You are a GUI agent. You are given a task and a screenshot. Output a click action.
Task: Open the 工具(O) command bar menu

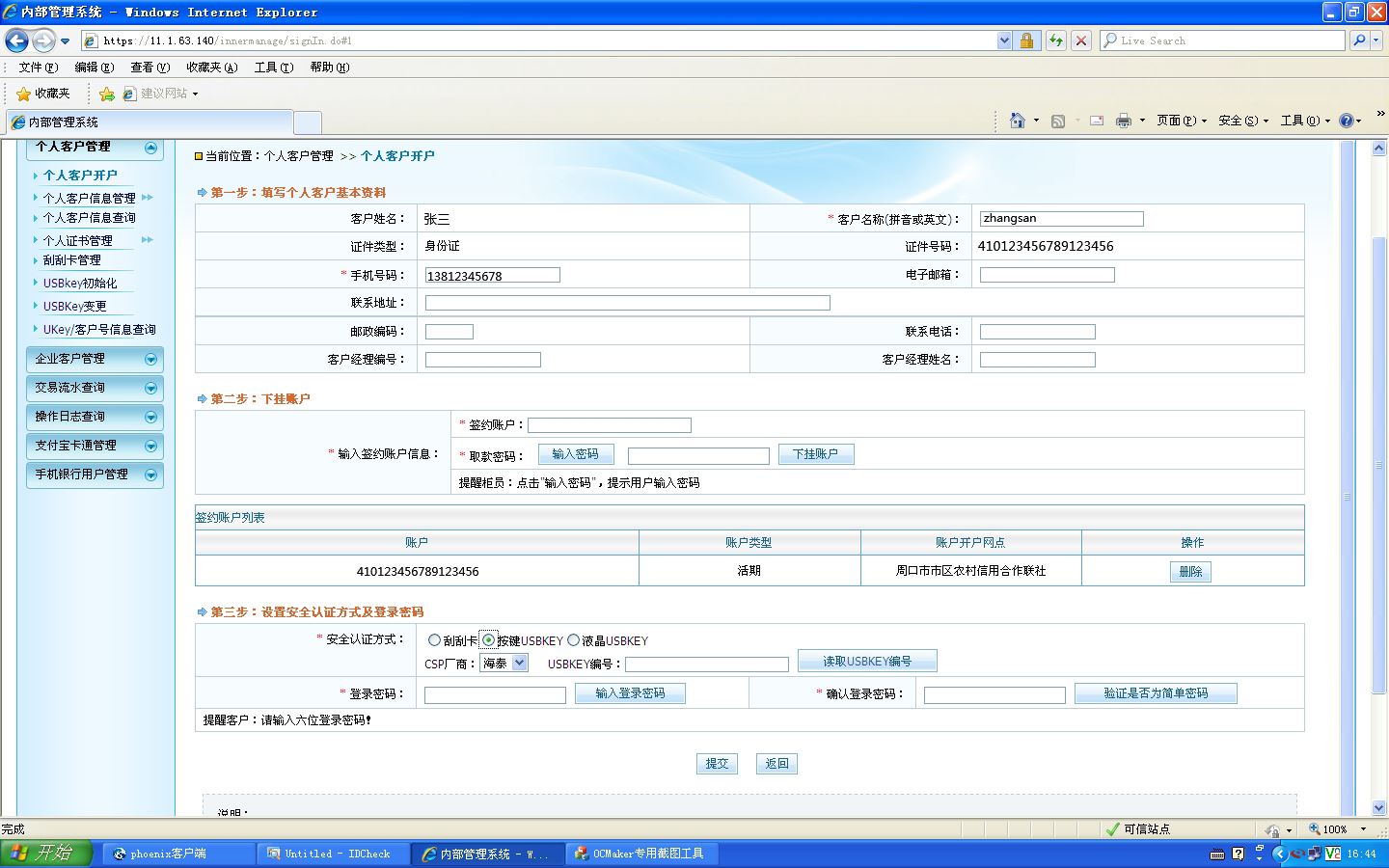pos(1305,121)
